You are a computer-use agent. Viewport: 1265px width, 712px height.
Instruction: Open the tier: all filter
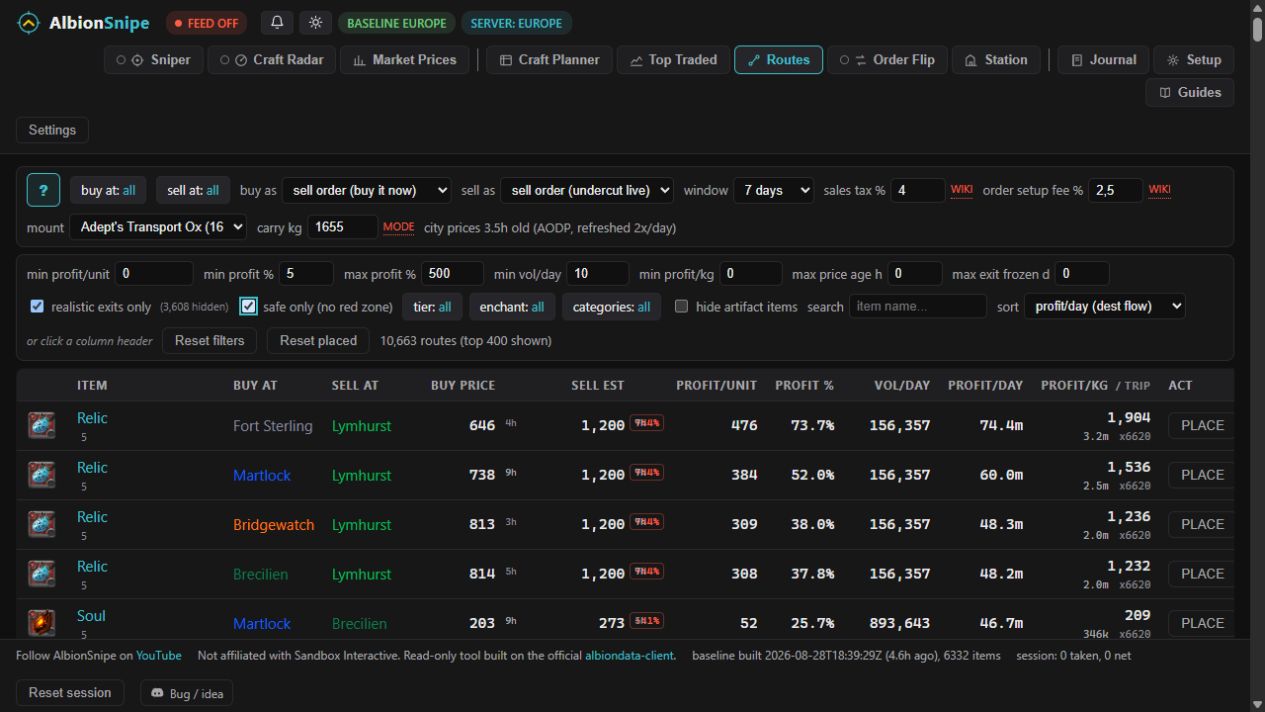coord(432,306)
